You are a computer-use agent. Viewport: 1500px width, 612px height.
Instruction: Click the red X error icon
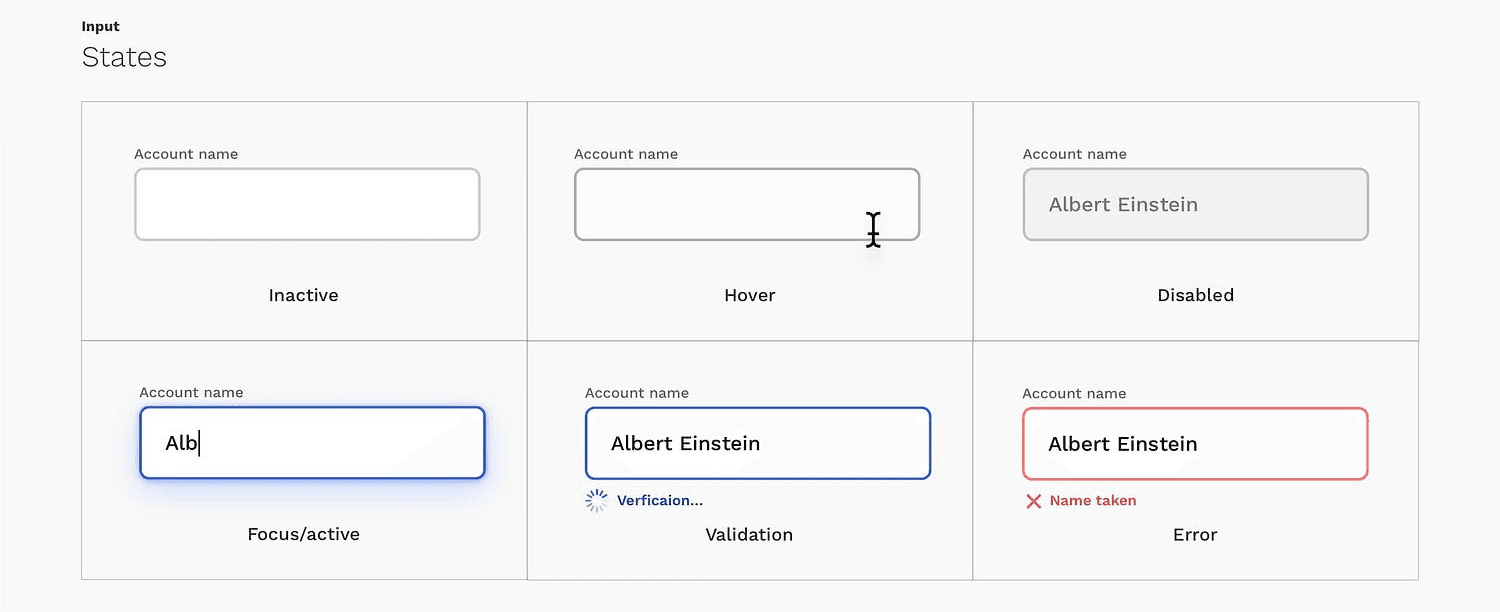[1034, 501]
